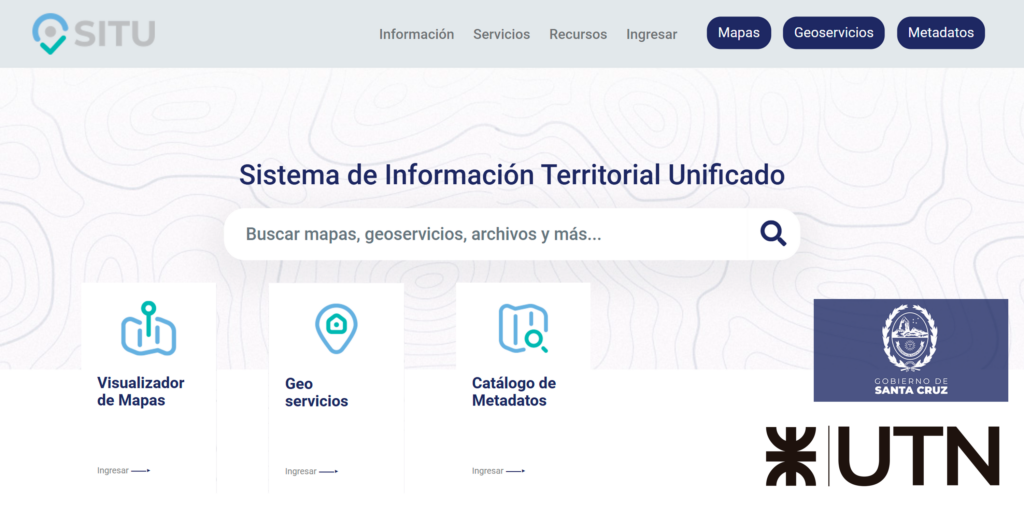Click Ingresar under Visualizador de Mapas
The width and height of the screenshot is (1024, 512).
click(x=123, y=471)
